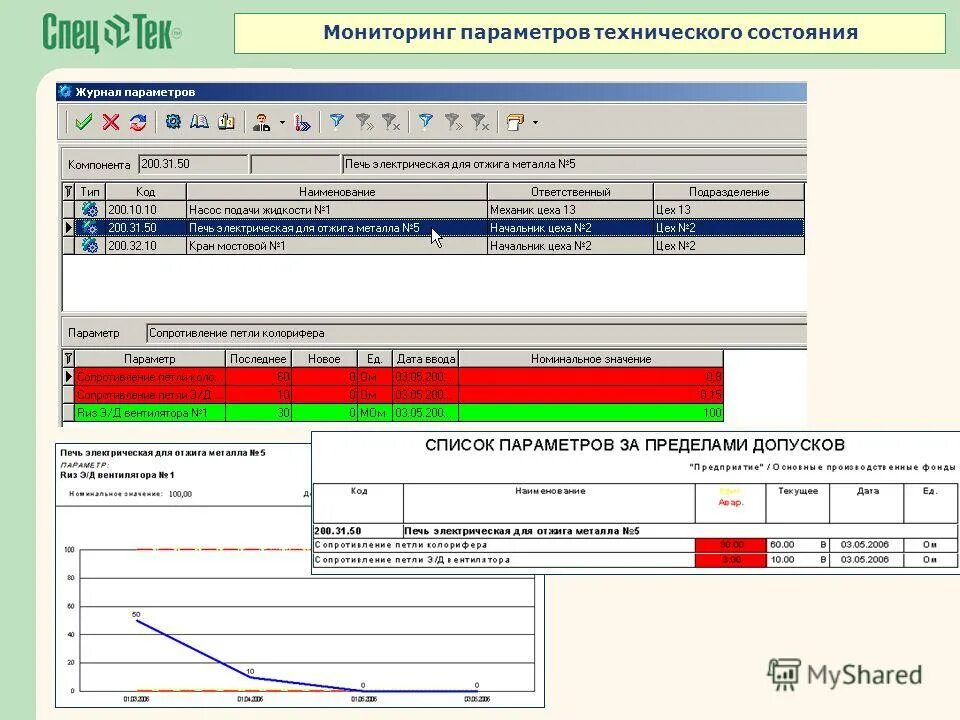This screenshot has height=720, width=960.
Task: Toggle the filter icon in Тип column header
Action: pyautogui.click(x=66, y=191)
